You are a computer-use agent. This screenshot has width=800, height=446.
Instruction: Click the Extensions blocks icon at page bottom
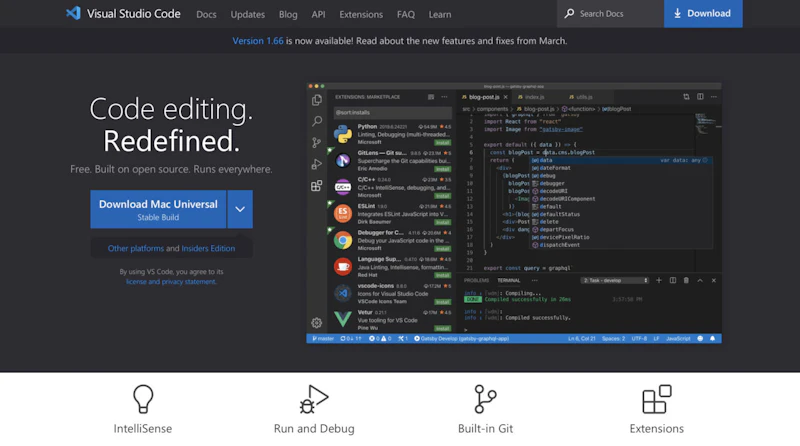coord(657,399)
